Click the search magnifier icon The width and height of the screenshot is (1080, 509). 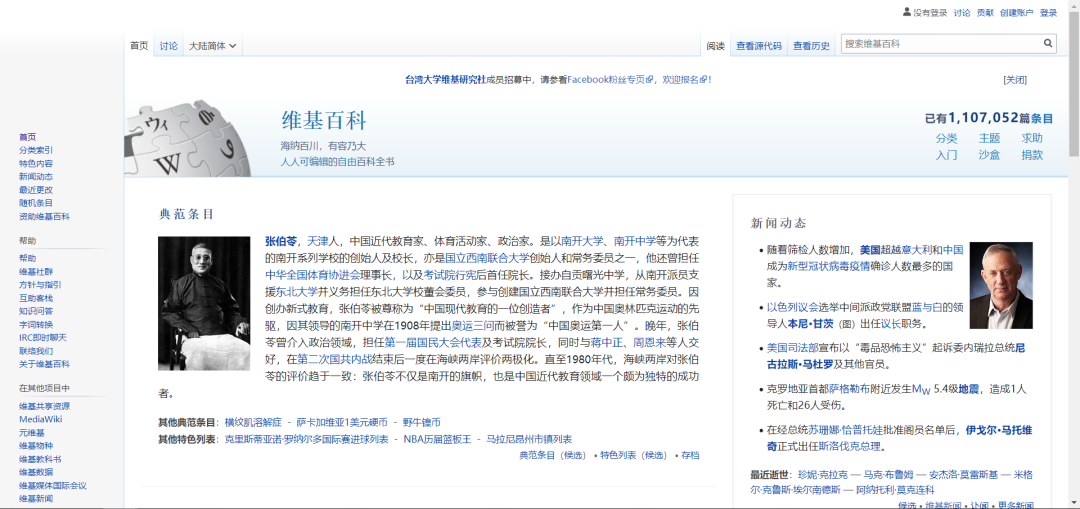[x=1048, y=43]
